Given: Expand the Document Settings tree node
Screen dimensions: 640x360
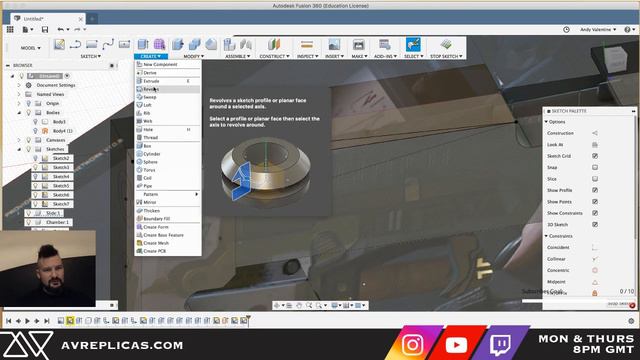Looking at the screenshot, I should pyautogui.click(x=19, y=85).
